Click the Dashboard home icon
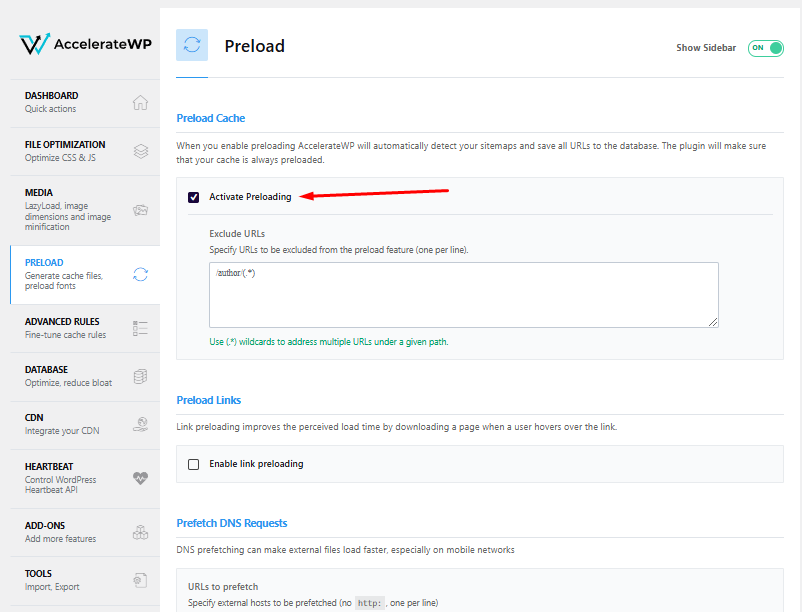The height and width of the screenshot is (612, 802). [x=140, y=102]
